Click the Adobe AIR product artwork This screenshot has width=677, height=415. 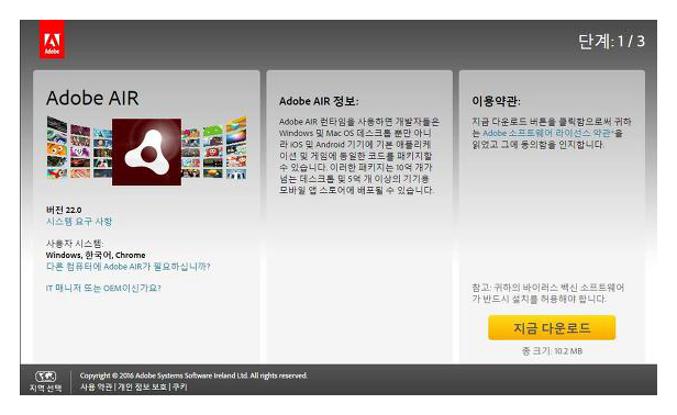pos(146,151)
